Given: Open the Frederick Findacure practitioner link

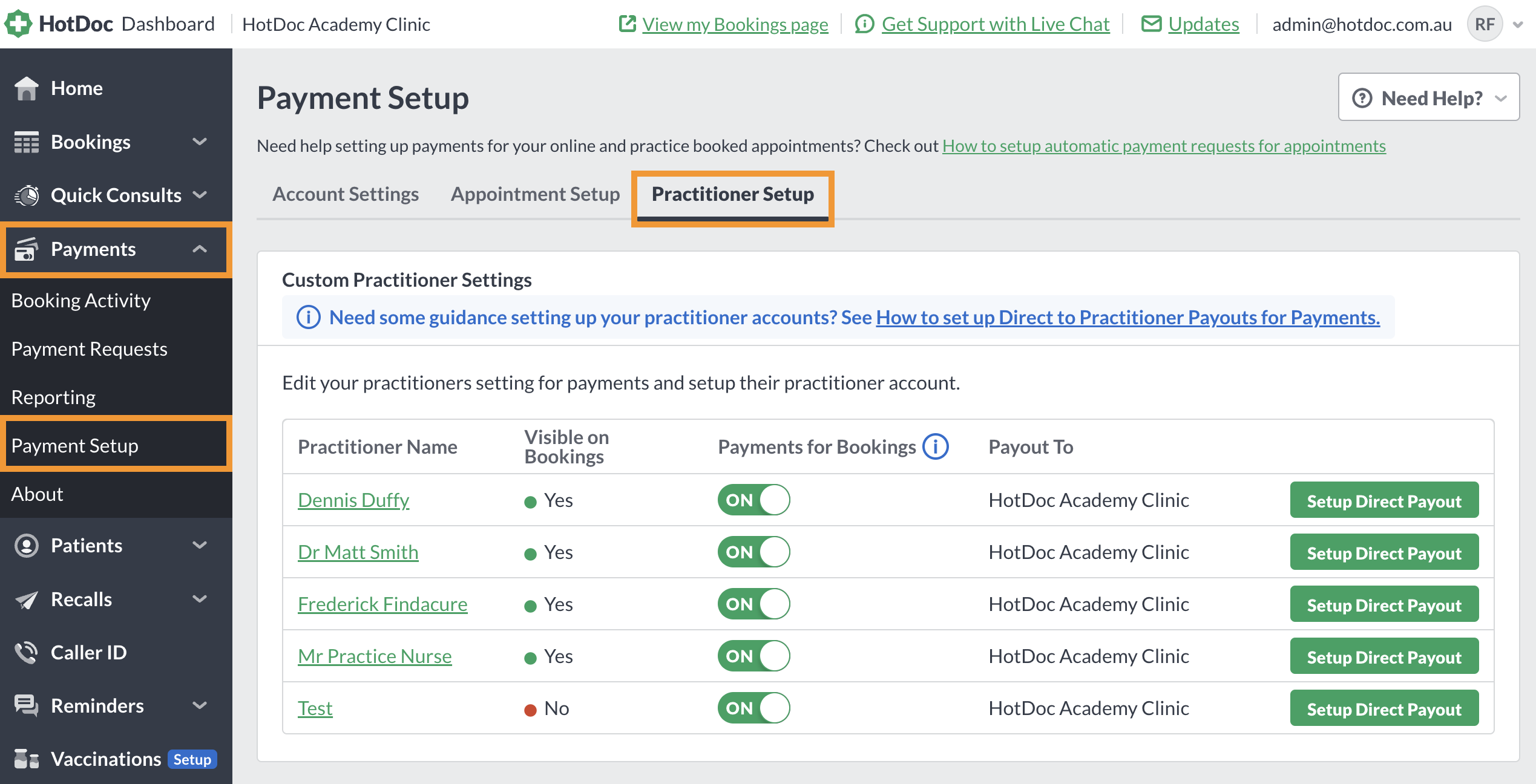Looking at the screenshot, I should click(382, 604).
